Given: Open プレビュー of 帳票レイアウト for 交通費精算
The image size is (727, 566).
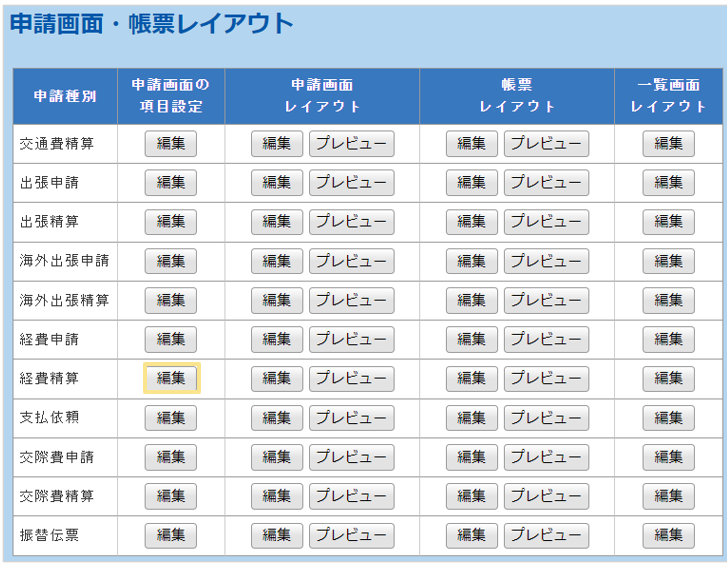Looking at the screenshot, I should 546,143.
